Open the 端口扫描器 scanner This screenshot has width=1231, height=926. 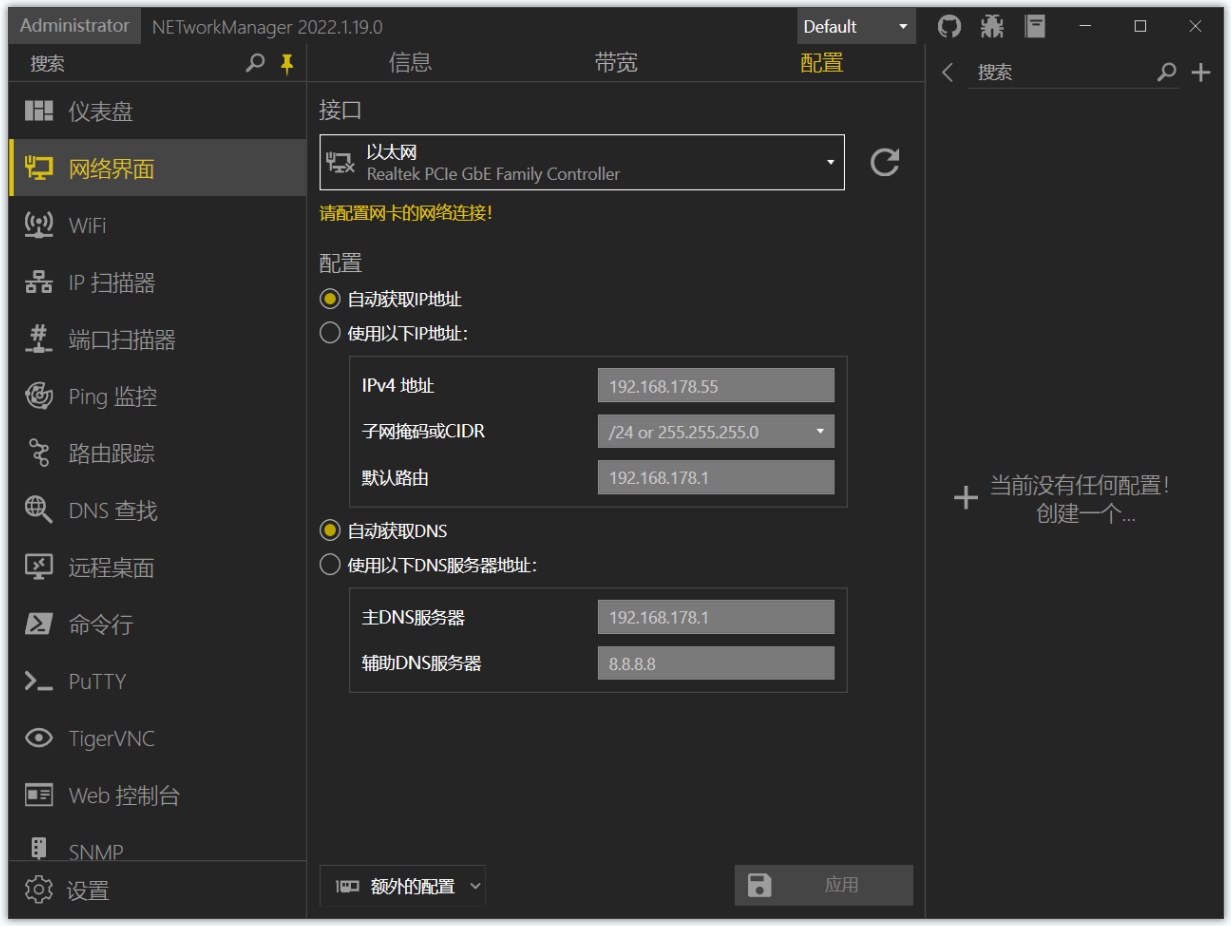[x=111, y=339]
